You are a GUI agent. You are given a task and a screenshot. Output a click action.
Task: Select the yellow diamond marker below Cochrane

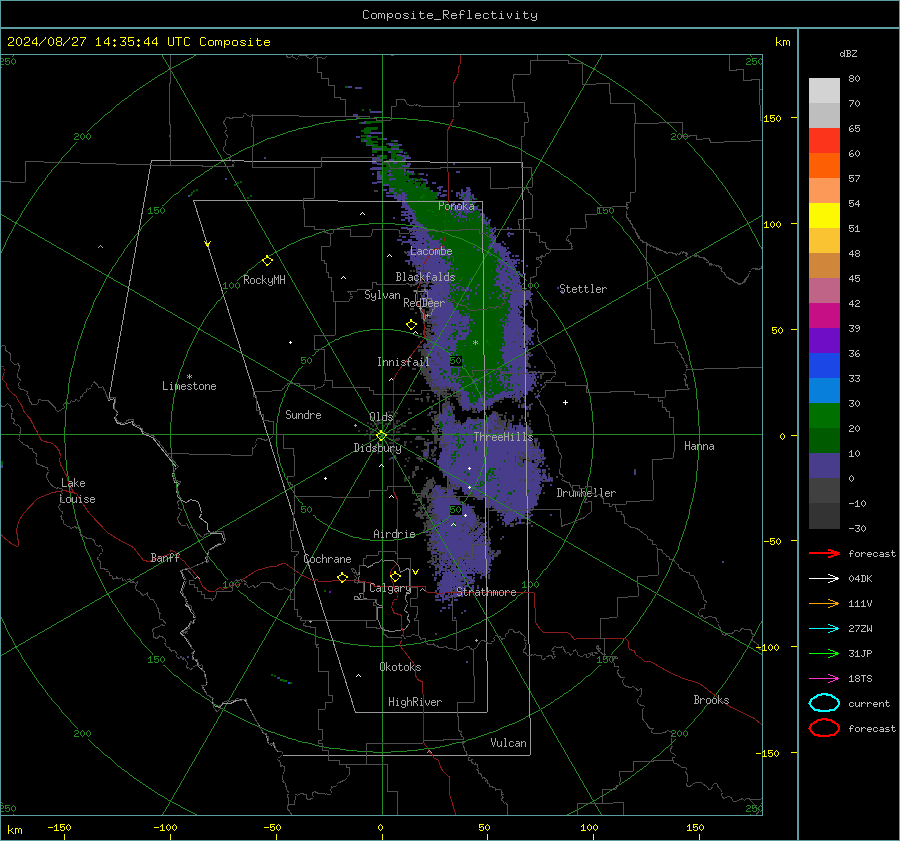pos(343,577)
